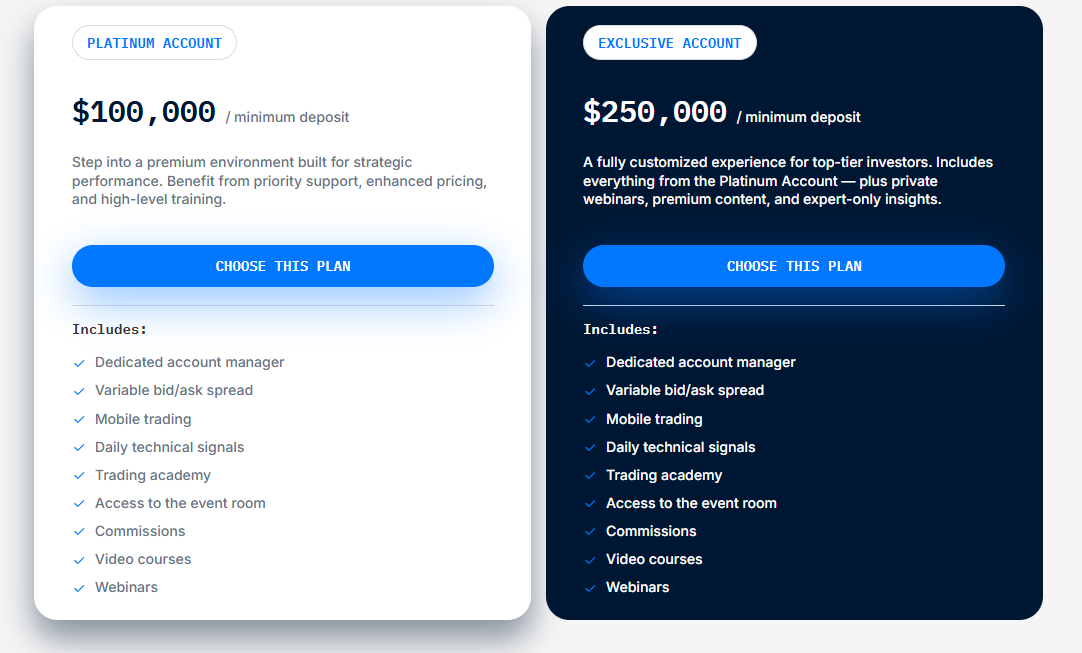
Task: Click checkmark beside Exclusive Video courses
Action: pyautogui.click(x=590, y=560)
